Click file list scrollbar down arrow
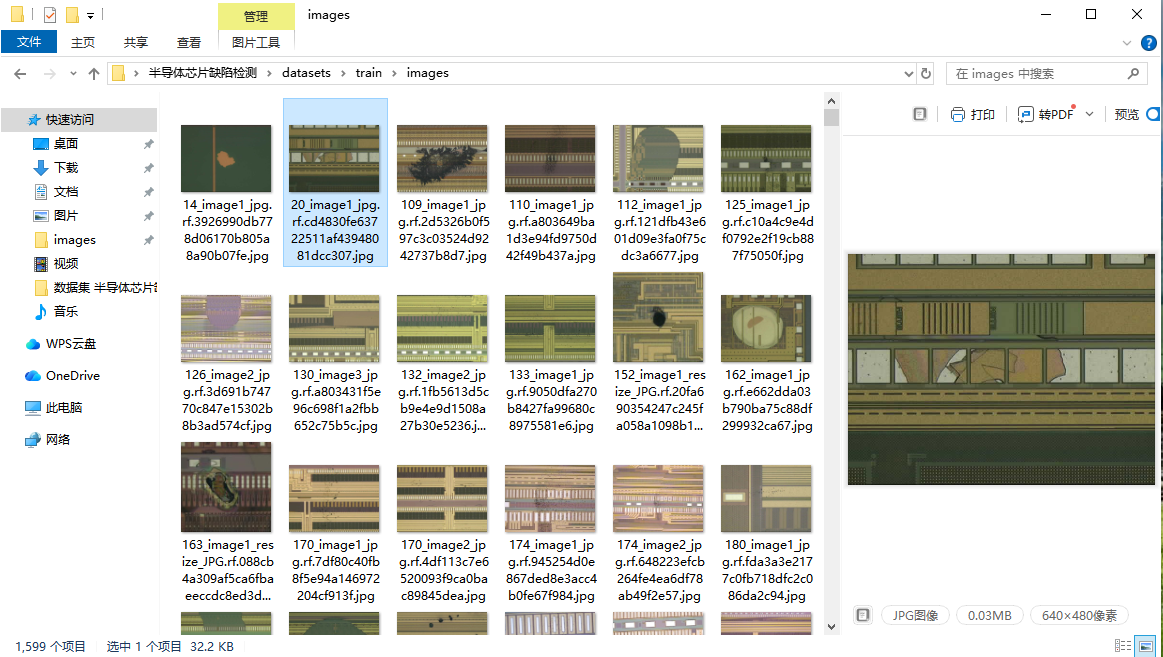This screenshot has width=1163, height=657. [831, 627]
